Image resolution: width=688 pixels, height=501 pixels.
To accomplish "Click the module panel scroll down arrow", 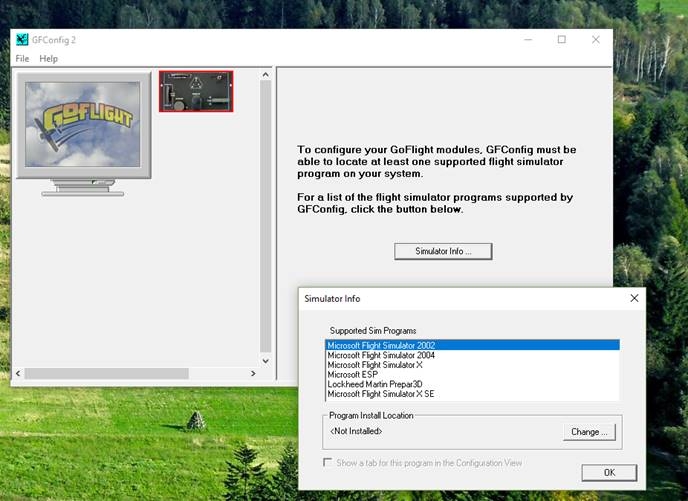I will (265, 361).
